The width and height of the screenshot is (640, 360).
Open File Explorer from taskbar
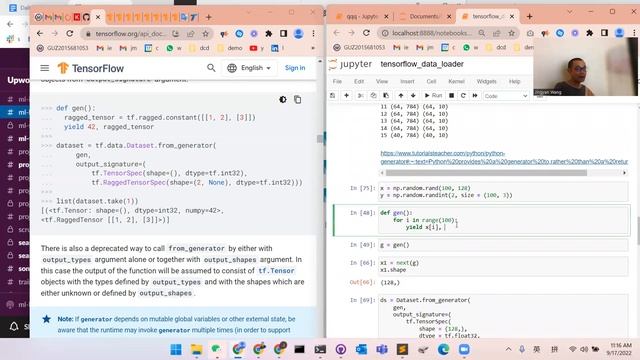coord(196,349)
